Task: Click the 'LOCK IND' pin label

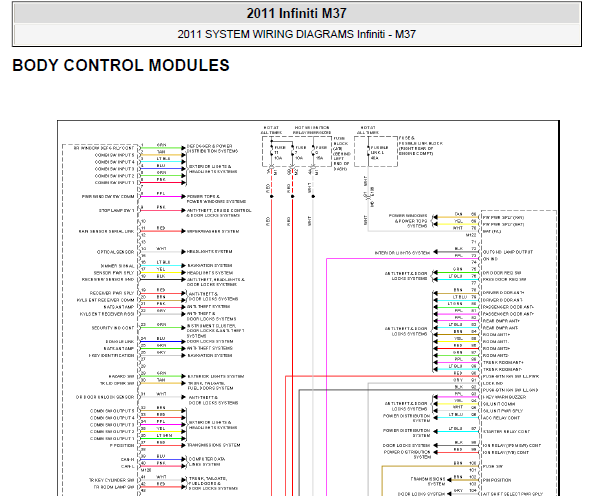Action: 492,384
